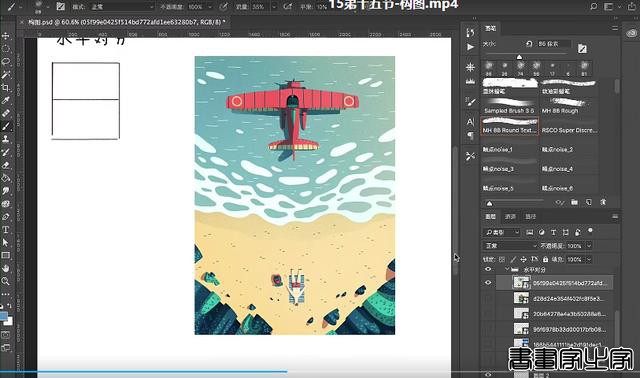
Task: Select the Brushes panel tab
Action: point(490,28)
